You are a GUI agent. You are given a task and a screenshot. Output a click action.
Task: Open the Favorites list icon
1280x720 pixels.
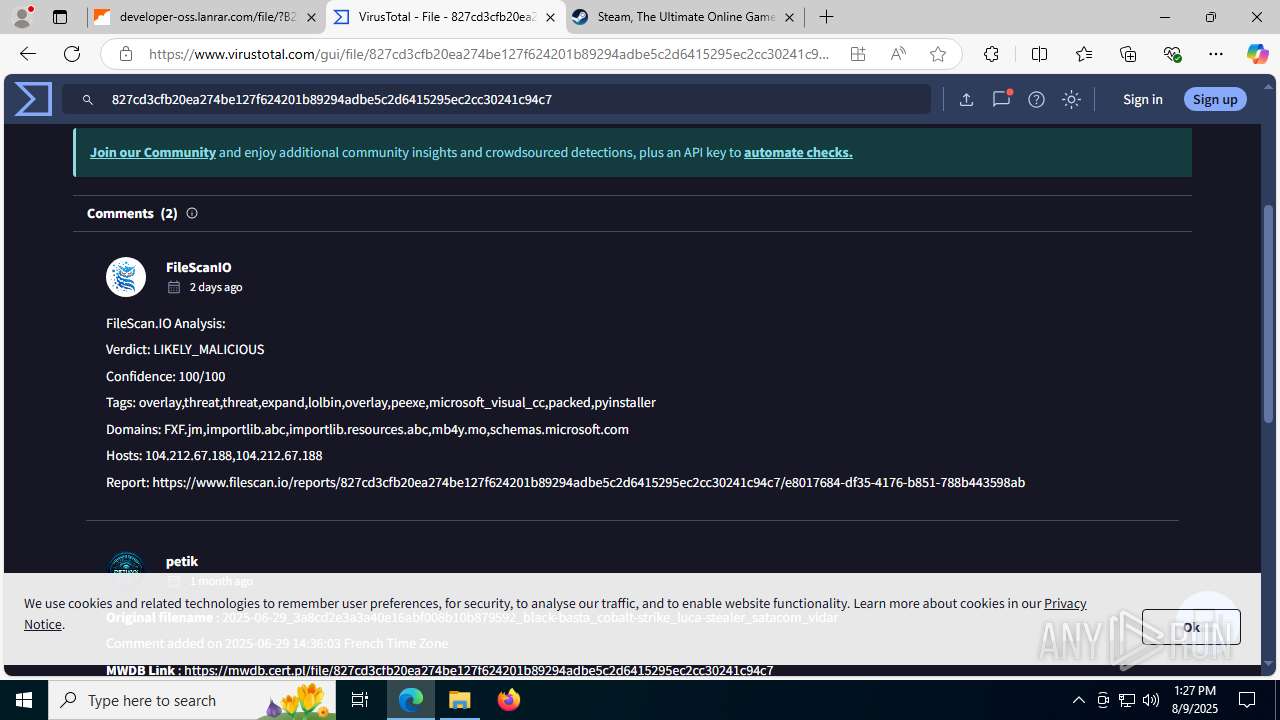[x=1084, y=54]
